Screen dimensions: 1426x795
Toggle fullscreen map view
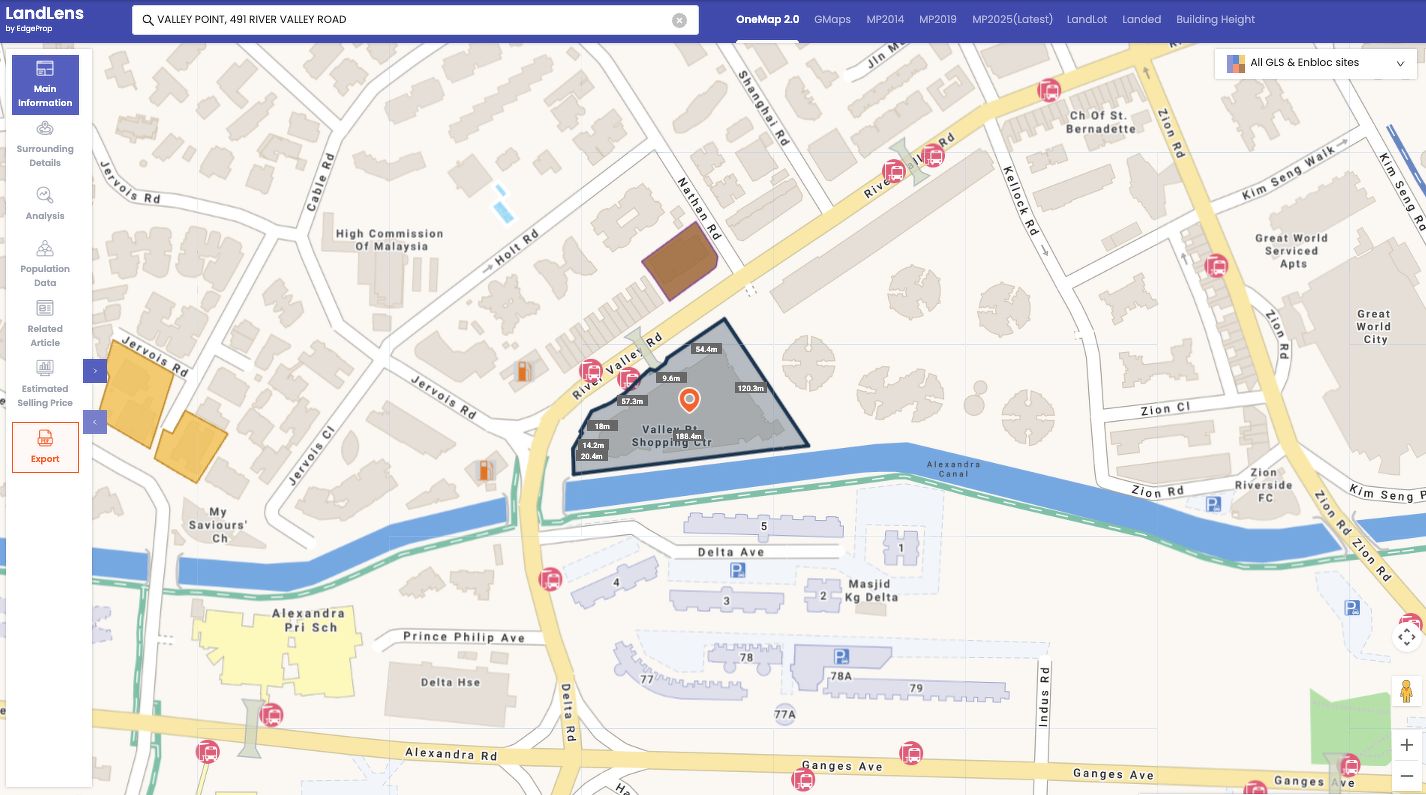1407,636
